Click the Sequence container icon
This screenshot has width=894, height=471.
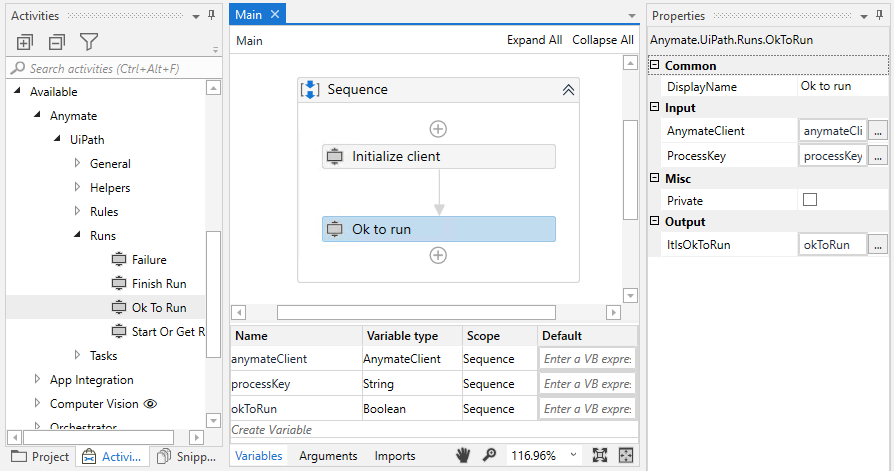coord(310,90)
